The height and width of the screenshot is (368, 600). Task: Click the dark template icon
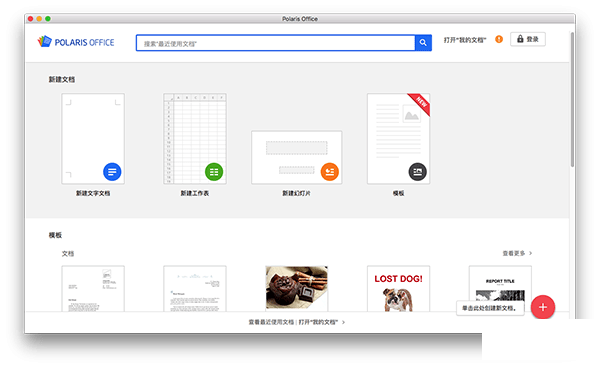417,172
